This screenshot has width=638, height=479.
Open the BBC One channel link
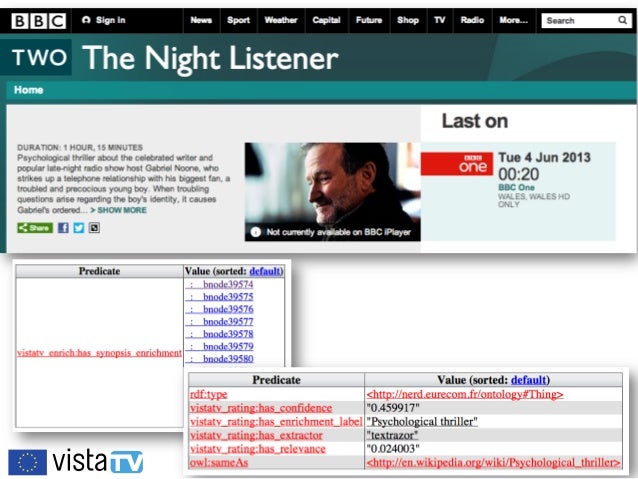(516, 187)
